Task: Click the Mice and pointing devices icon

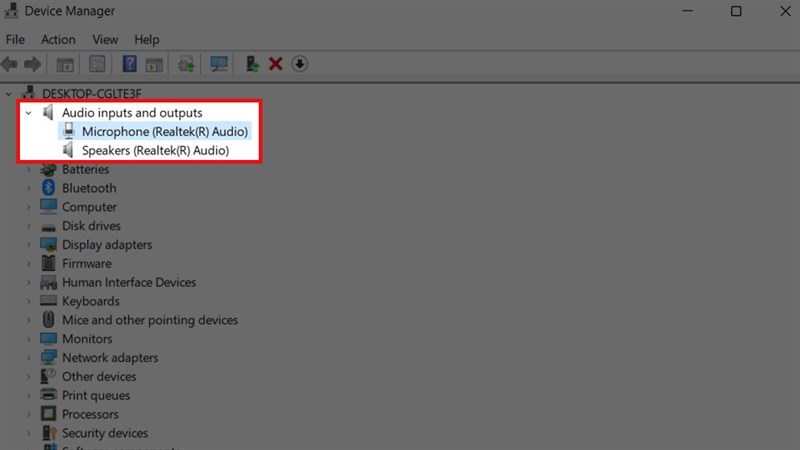Action: pos(48,320)
